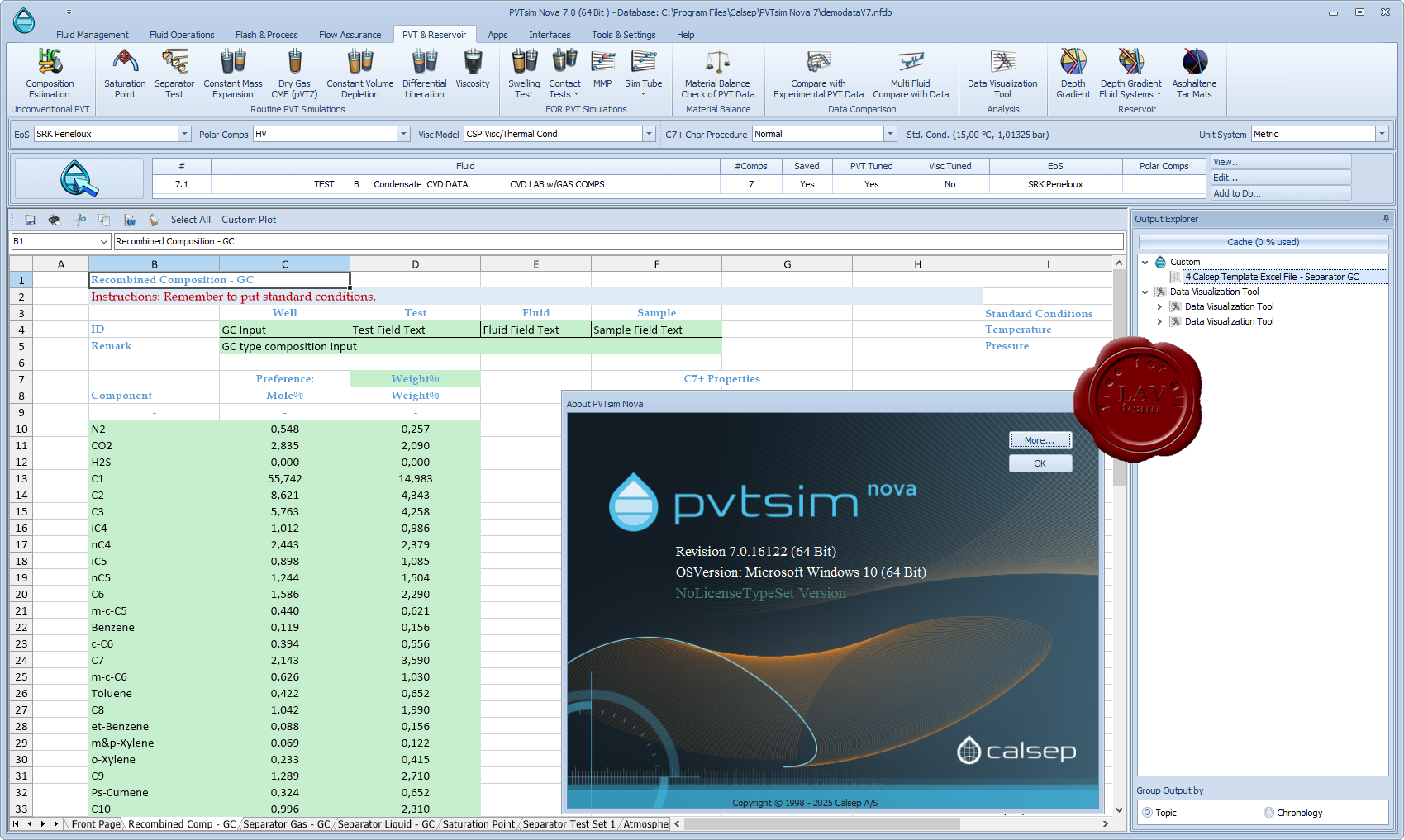Open Saturation Point sheet tab
This screenshot has height=840, width=1404.
pyautogui.click(x=478, y=824)
